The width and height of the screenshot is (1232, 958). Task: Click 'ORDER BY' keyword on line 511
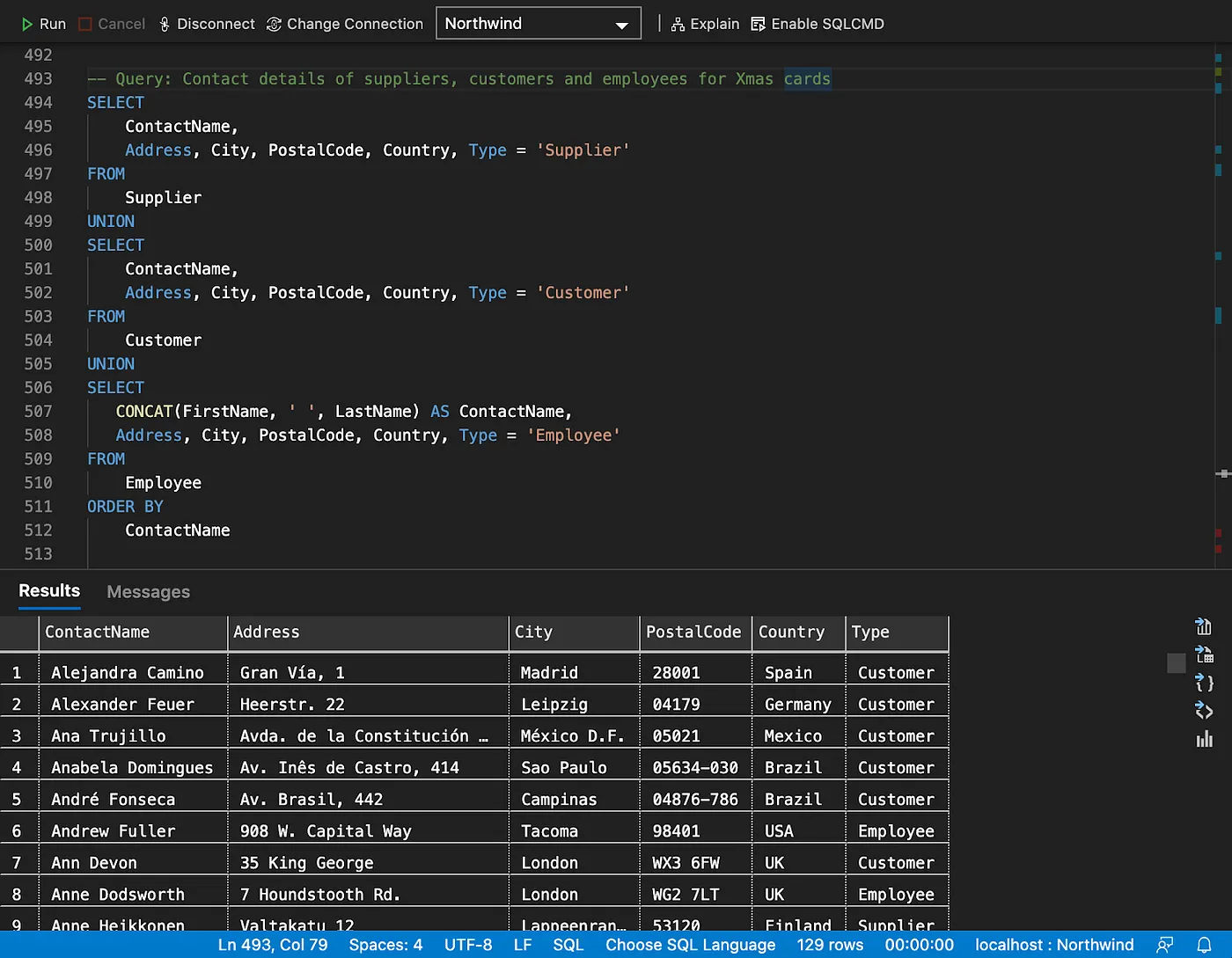pos(125,507)
